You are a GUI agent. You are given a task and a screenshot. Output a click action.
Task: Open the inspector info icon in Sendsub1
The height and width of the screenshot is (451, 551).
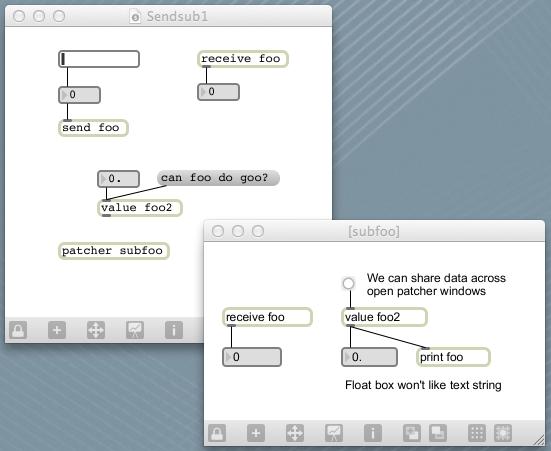point(174,330)
